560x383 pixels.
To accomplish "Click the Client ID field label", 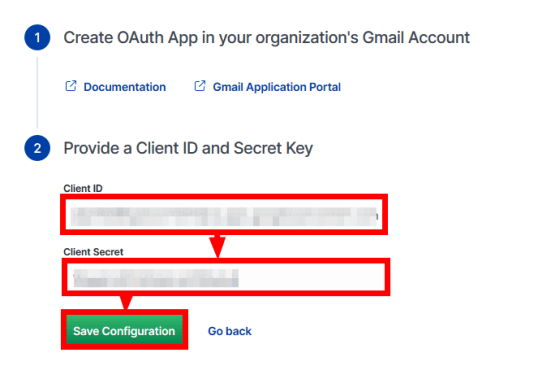I will (83, 188).
